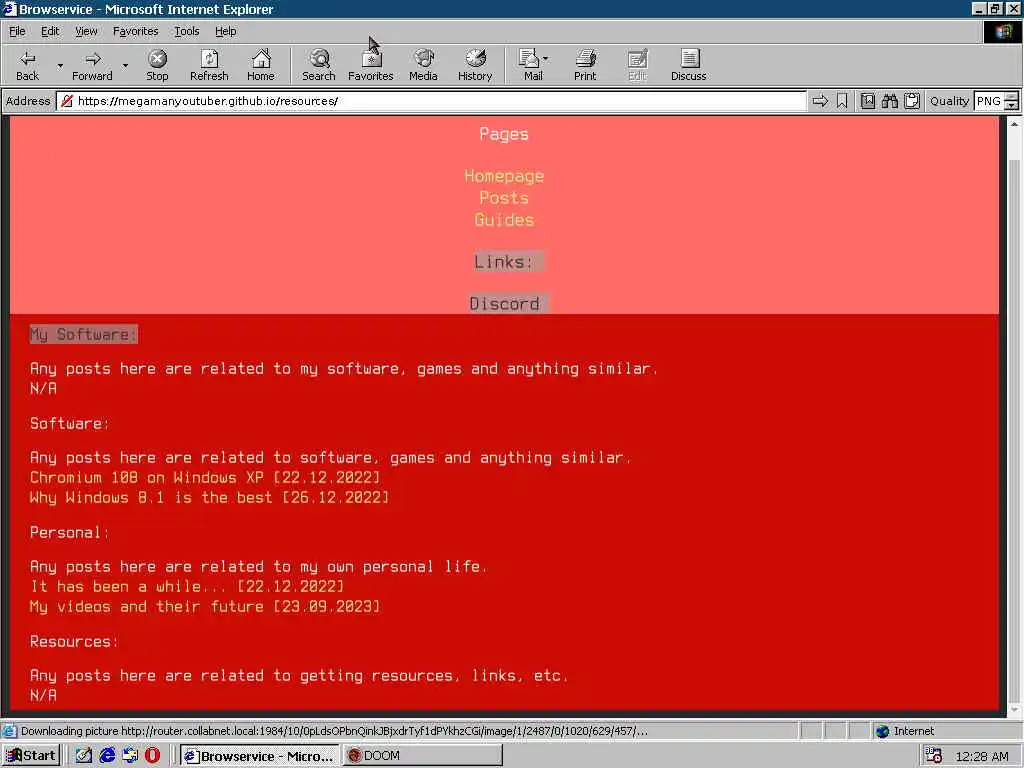Click the Quality PNG field
The image size is (1024, 768).
[x=989, y=101]
